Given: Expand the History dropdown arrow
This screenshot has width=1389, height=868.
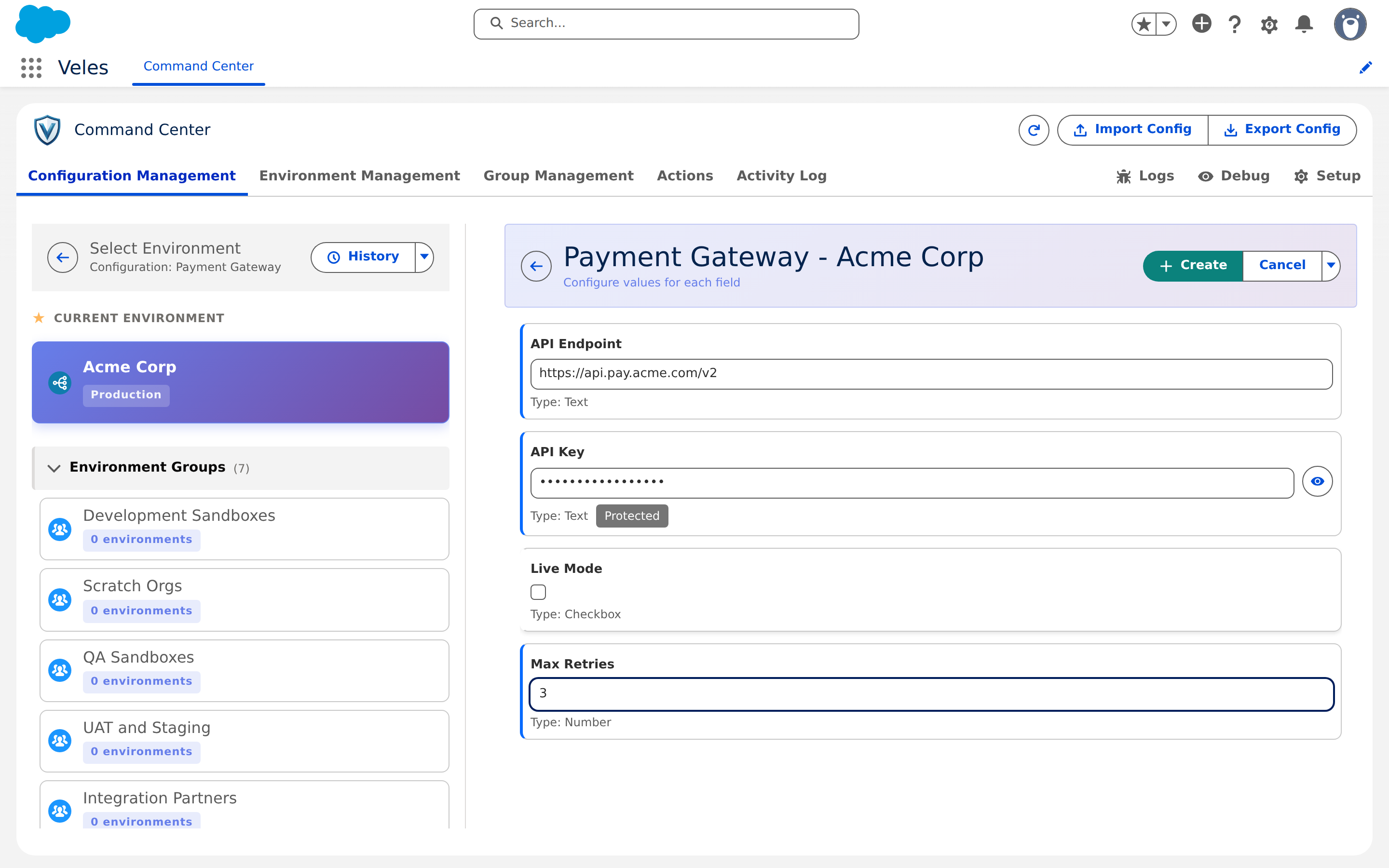Looking at the screenshot, I should pyautogui.click(x=424, y=257).
